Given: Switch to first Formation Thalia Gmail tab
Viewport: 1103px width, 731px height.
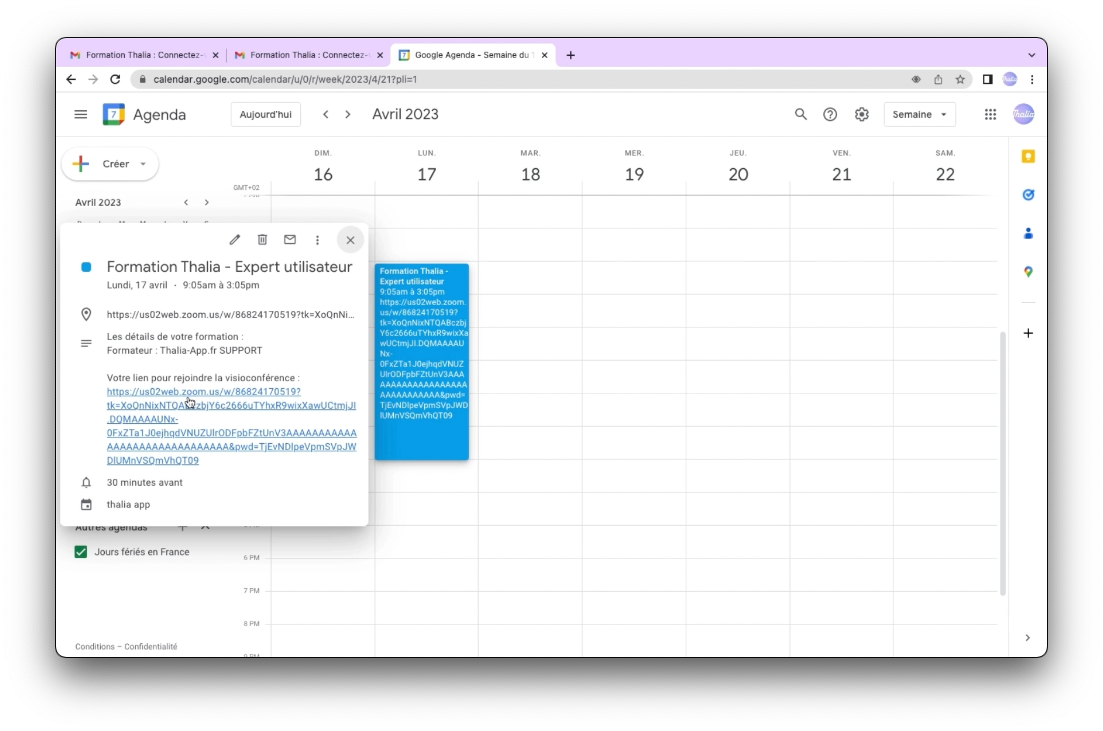Looking at the screenshot, I should [x=140, y=55].
